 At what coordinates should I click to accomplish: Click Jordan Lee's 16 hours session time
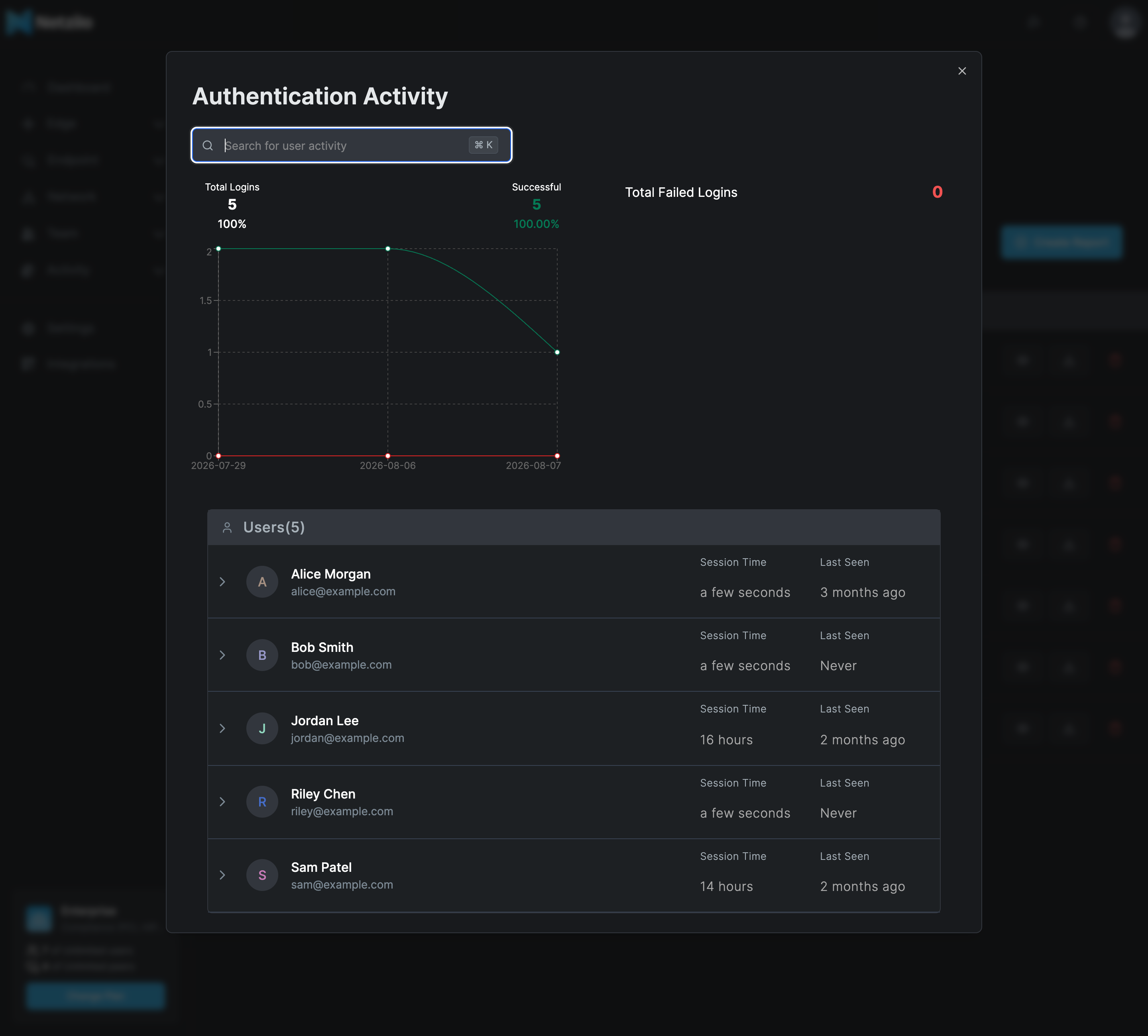pos(727,740)
